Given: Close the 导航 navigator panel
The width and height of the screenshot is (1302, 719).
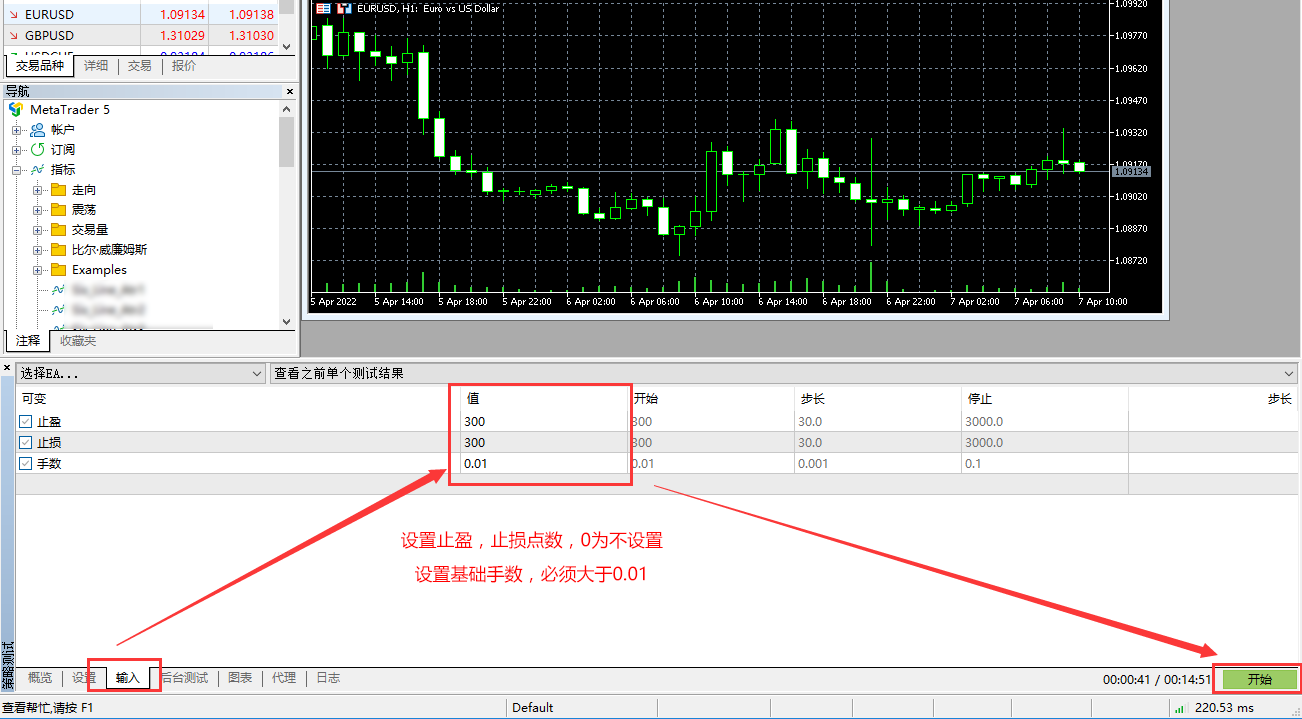Looking at the screenshot, I should pyautogui.click(x=290, y=91).
